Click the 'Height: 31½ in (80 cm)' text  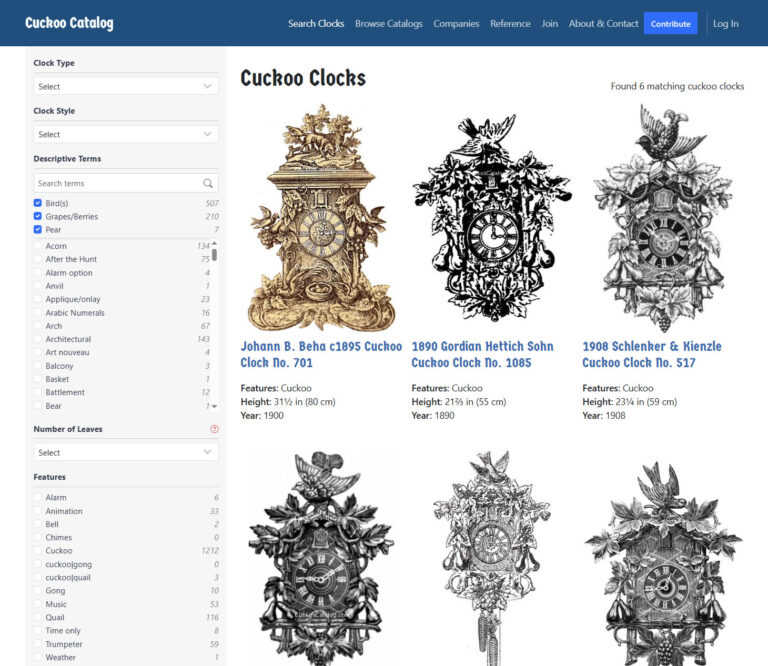pyautogui.click(x=288, y=402)
